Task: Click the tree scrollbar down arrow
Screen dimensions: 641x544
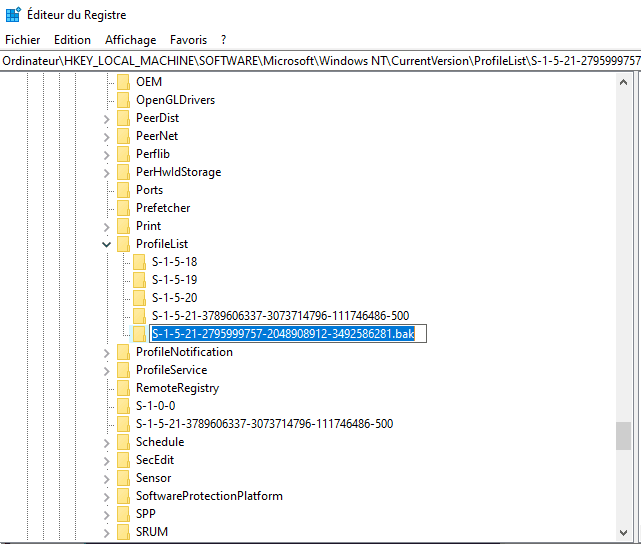Action: [x=623, y=533]
